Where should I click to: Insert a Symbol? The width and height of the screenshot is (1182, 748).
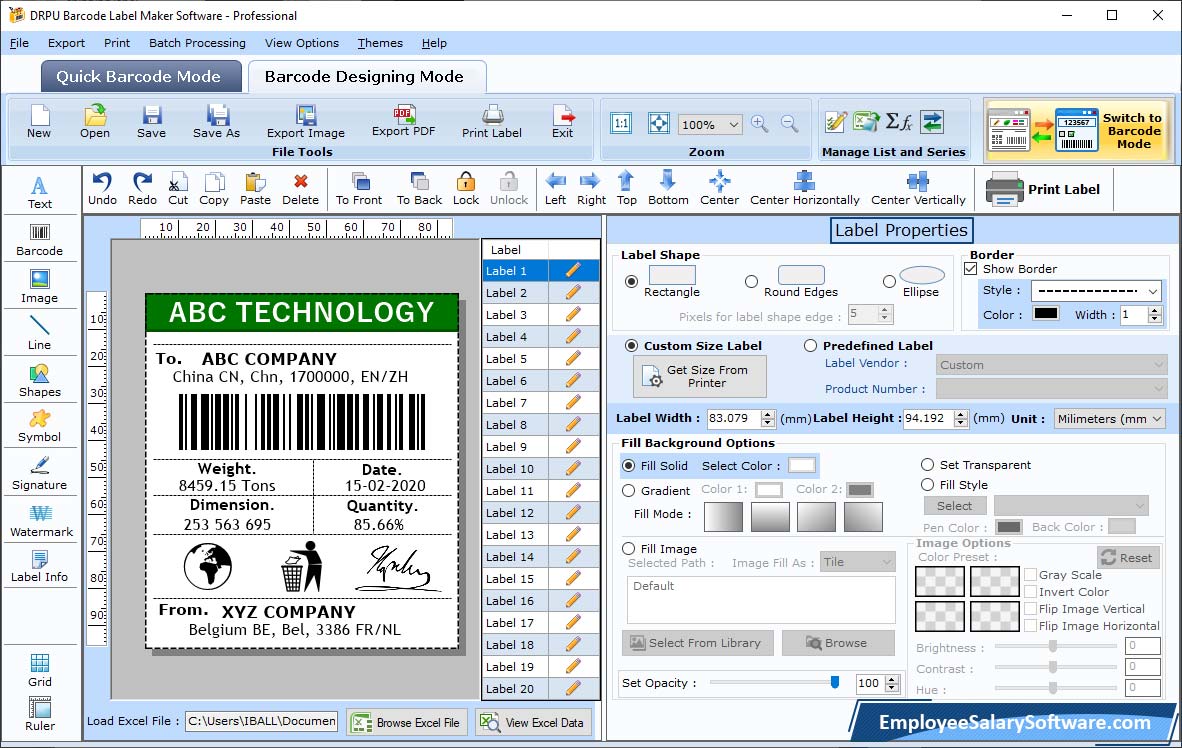click(x=40, y=426)
